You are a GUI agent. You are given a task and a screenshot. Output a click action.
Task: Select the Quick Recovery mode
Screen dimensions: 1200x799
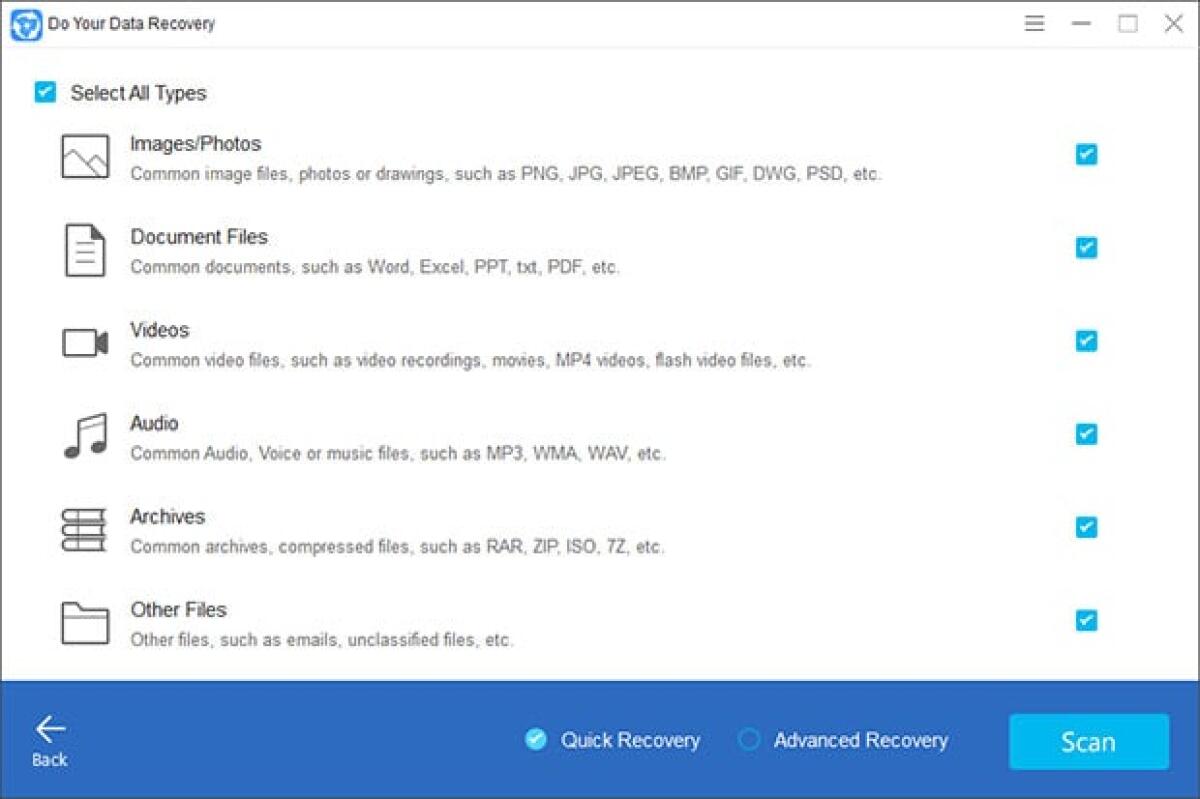click(536, 740)
